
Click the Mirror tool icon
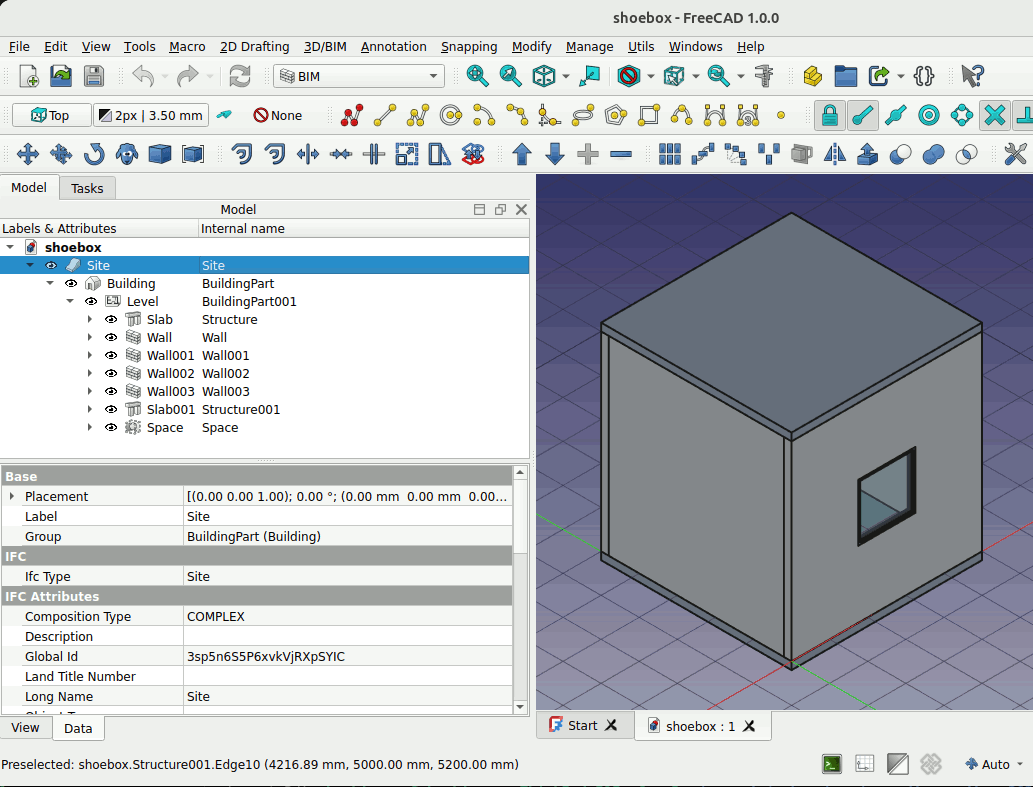tap(835, 154)
